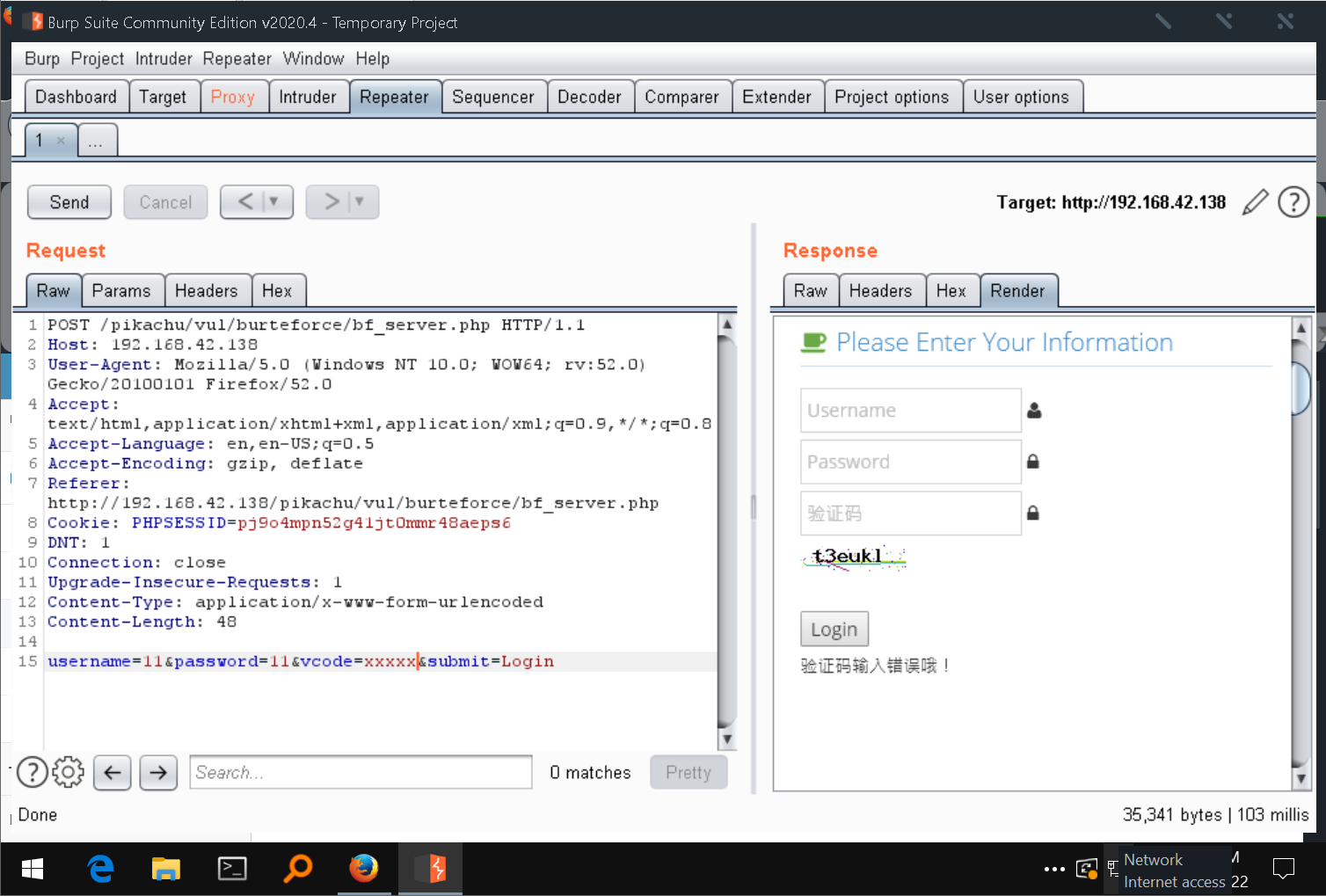
Task: Click the green cup icon in the response header
Action: [x=813, y=343]
